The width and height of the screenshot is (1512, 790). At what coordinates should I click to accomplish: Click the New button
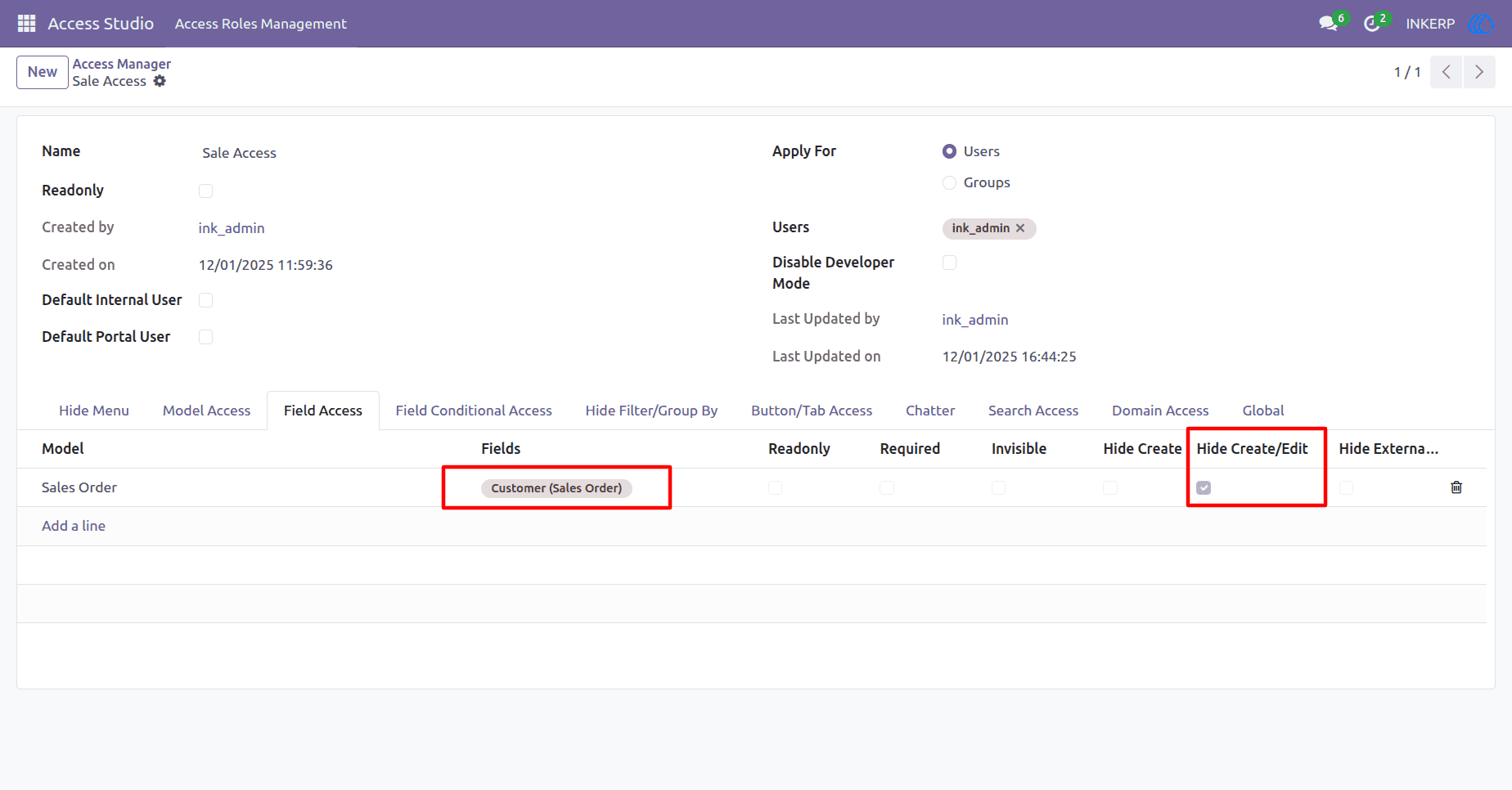[43, 72]
